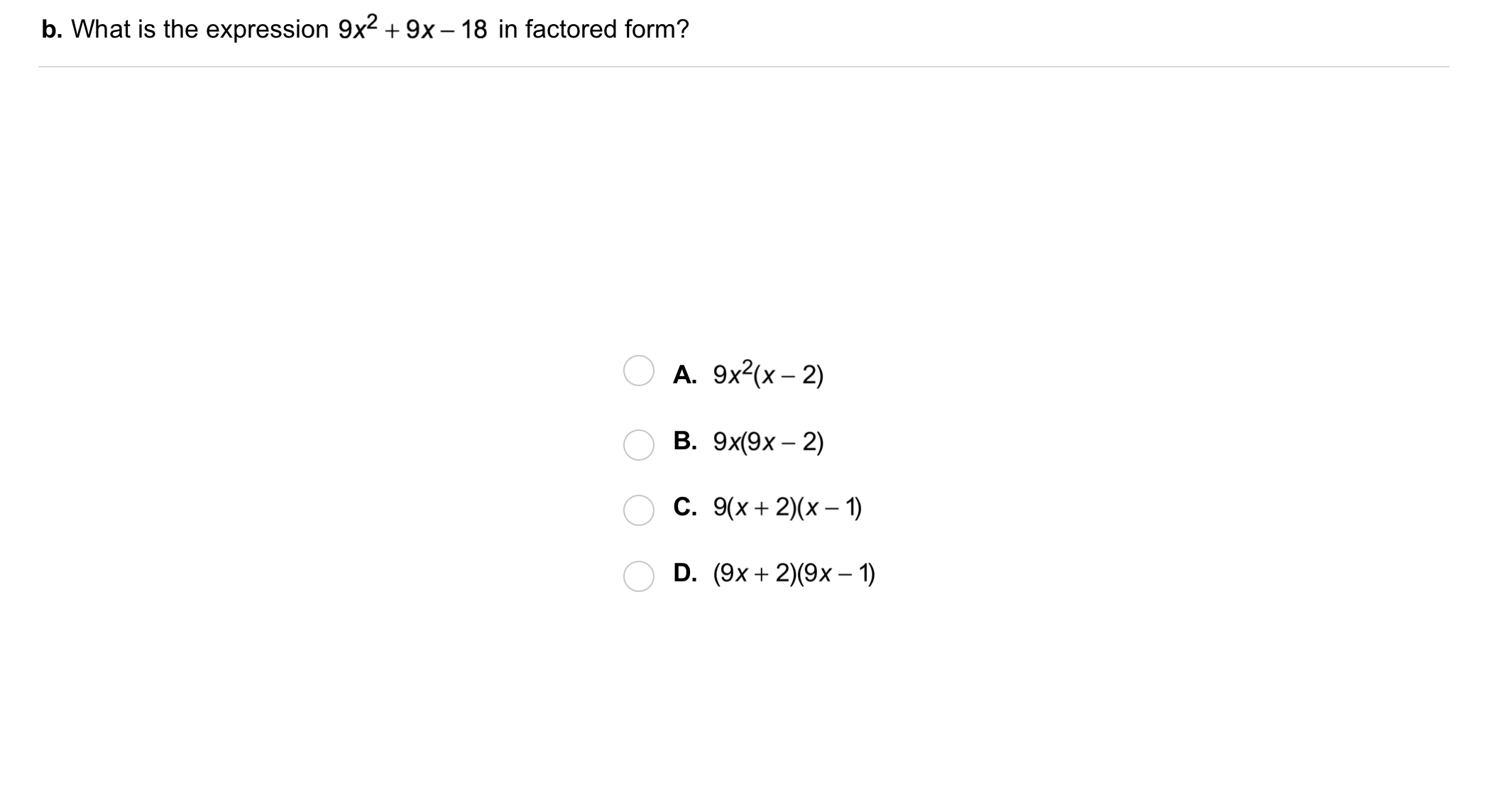This screenshot has height=795, width=1512.
Task: Click the answer text 9(x + 2)(x – 1)
Action: click(787, 507)
